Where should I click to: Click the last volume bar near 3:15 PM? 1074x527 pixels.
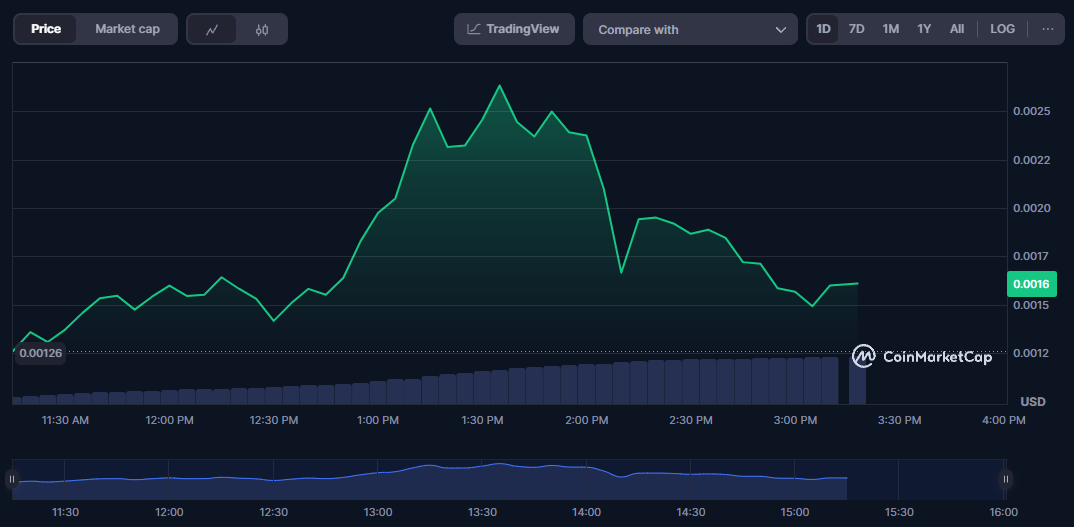(857, 380)
